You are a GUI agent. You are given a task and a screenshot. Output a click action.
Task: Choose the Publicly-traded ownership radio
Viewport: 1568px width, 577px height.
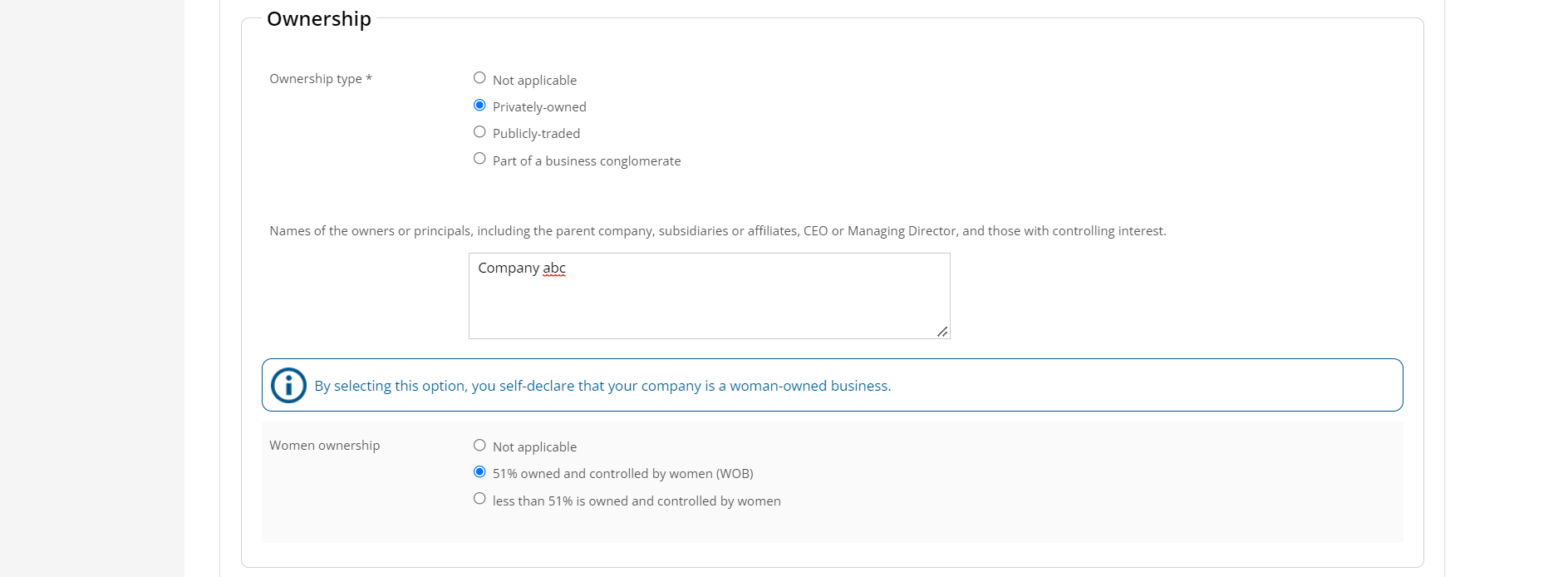479,131
